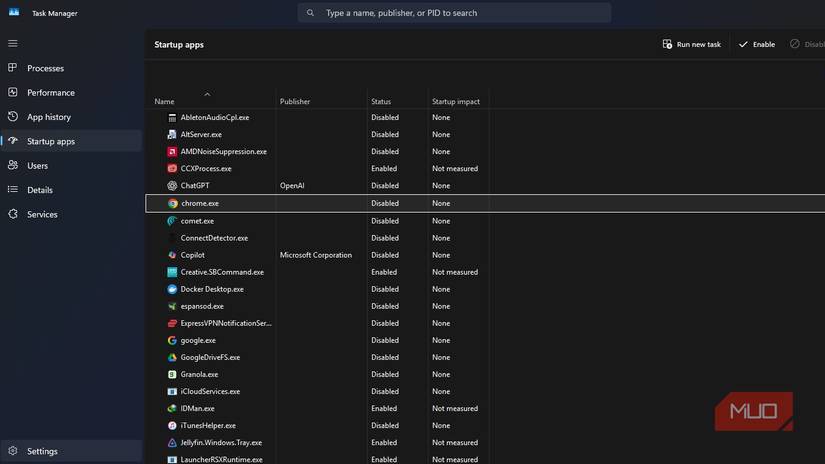Click the google.exe G icon
This screenshot has height=464, width=825.
pos(172,340)
